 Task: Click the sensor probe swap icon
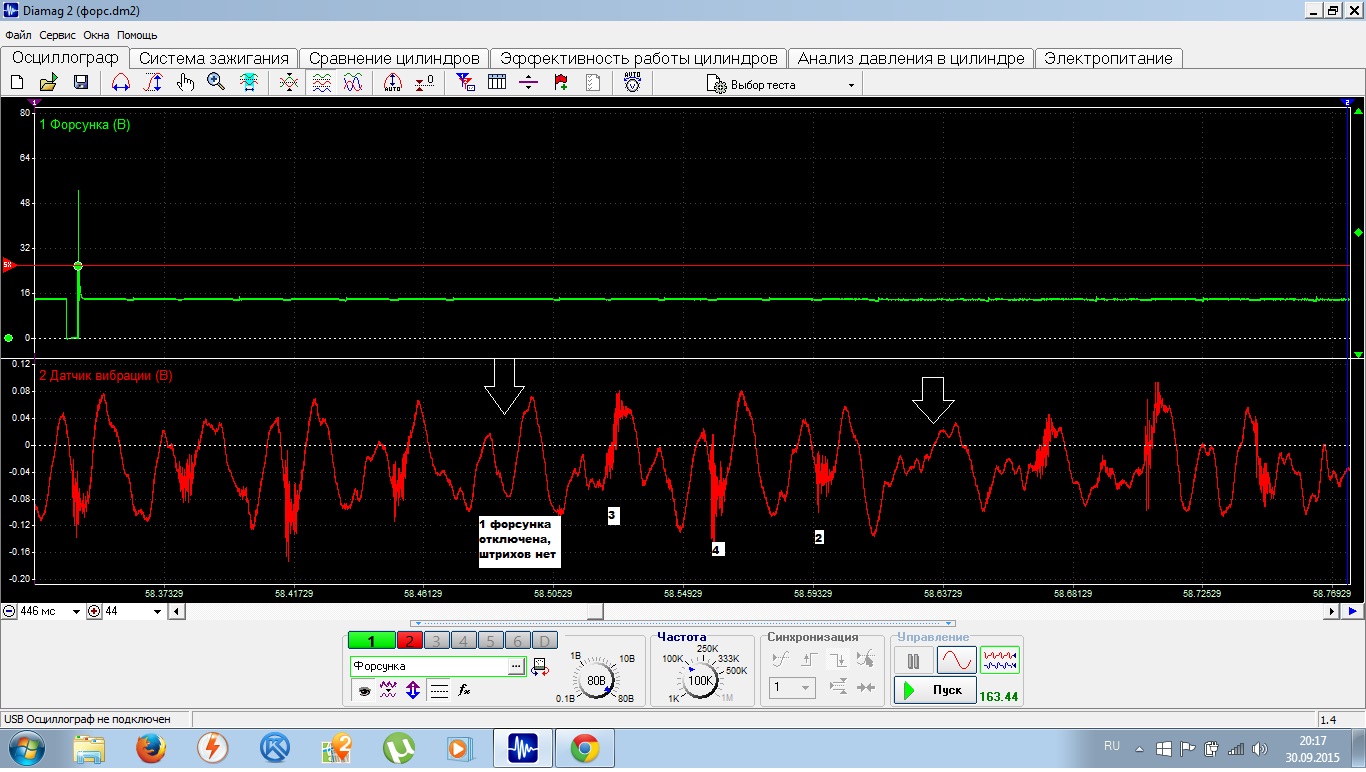tap(541, 666)
